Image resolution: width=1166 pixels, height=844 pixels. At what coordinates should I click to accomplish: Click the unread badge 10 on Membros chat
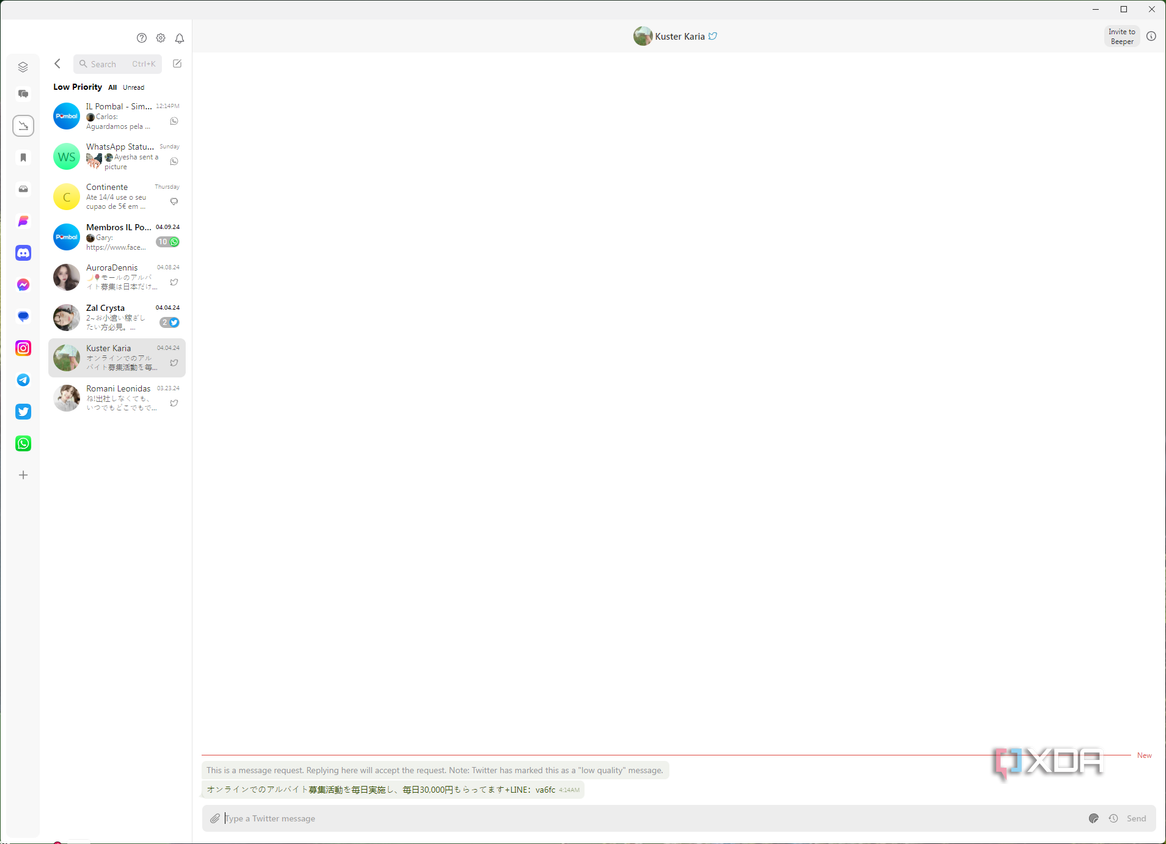167,242
